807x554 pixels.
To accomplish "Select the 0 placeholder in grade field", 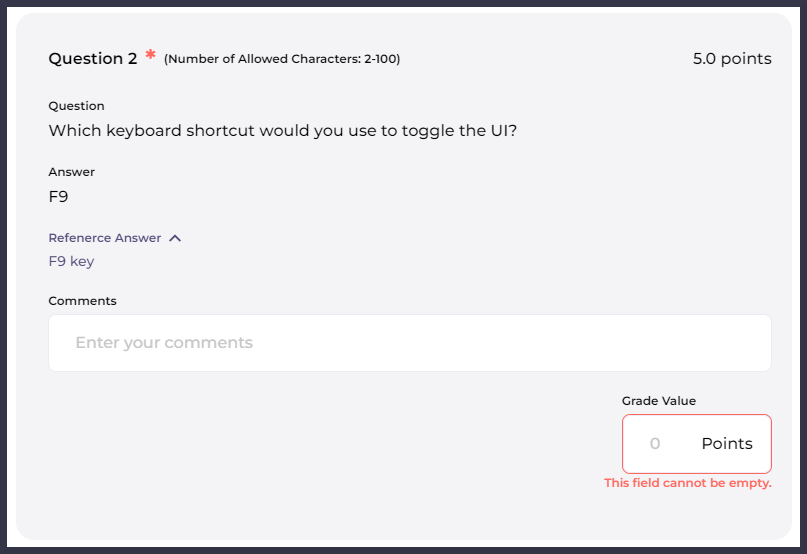I will click(x=655, y=443).
